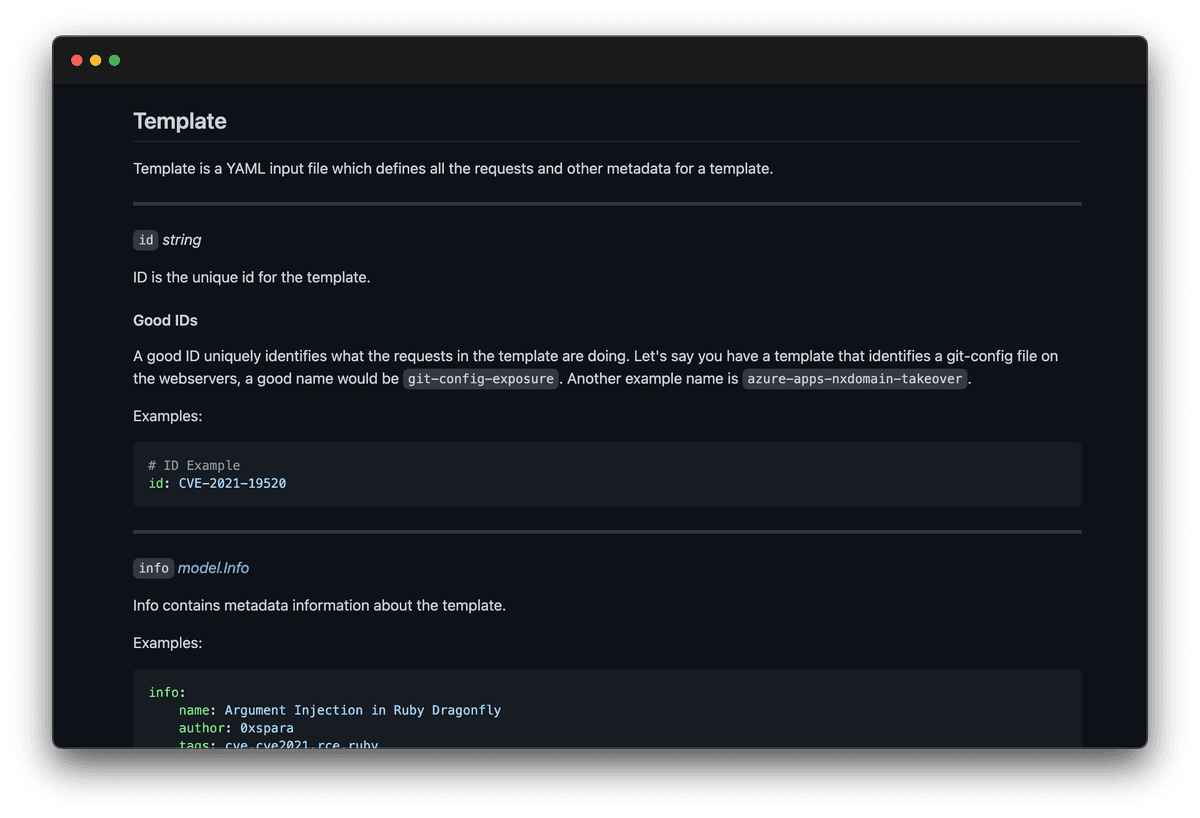Click the divider above the info section

[607, 531]
